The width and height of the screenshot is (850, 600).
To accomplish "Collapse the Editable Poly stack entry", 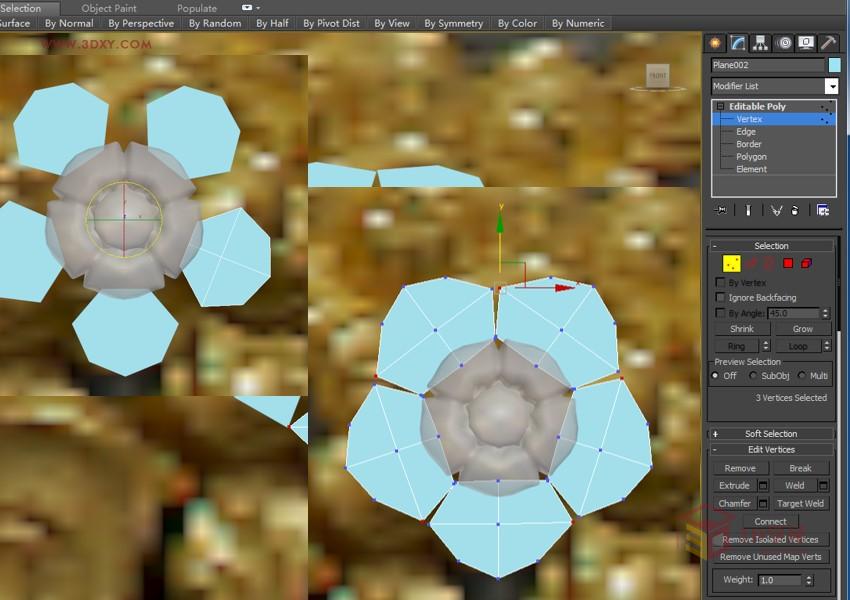I will 720,106.
